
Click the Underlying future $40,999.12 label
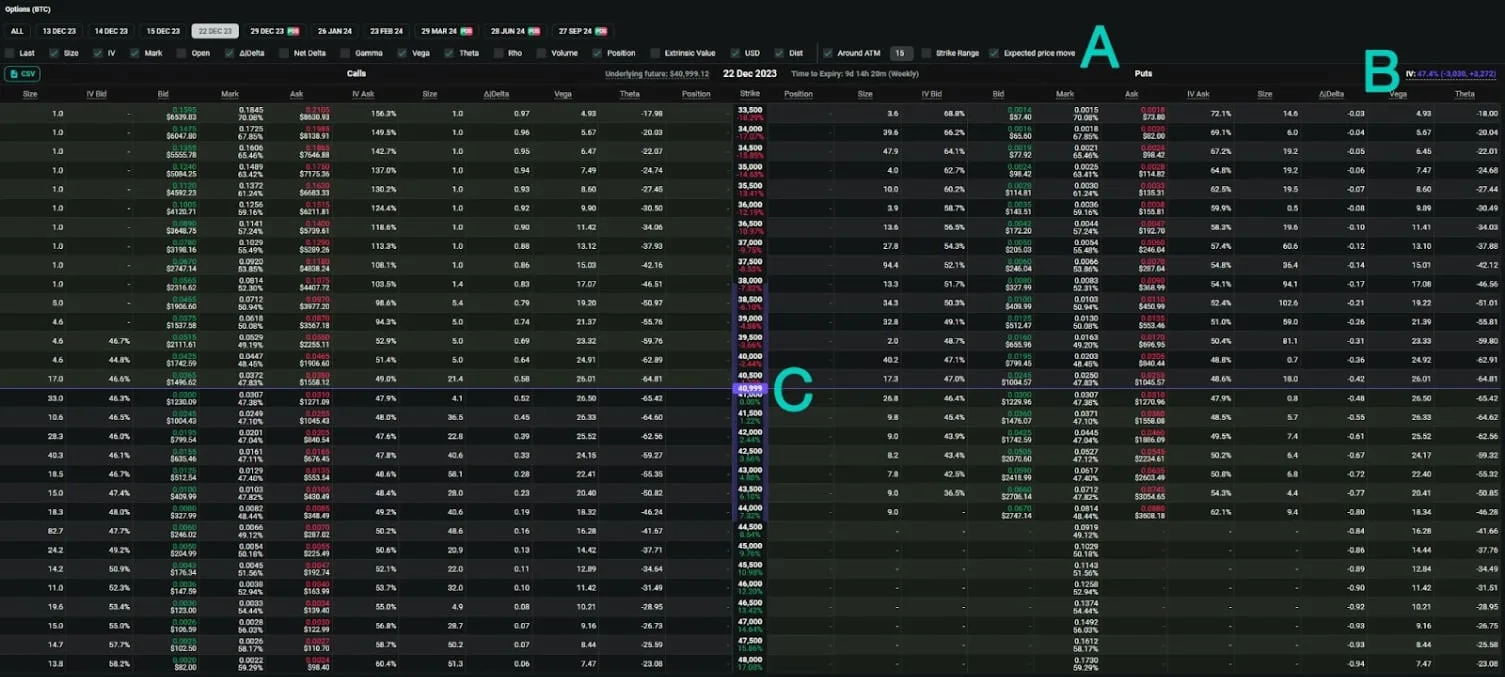point(657,74)
